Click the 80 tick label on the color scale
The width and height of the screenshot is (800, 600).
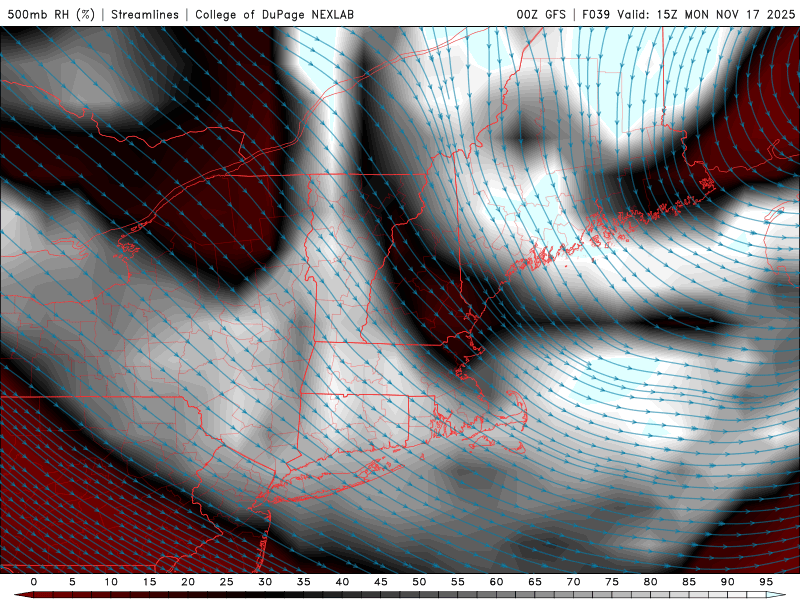(651, 582)
